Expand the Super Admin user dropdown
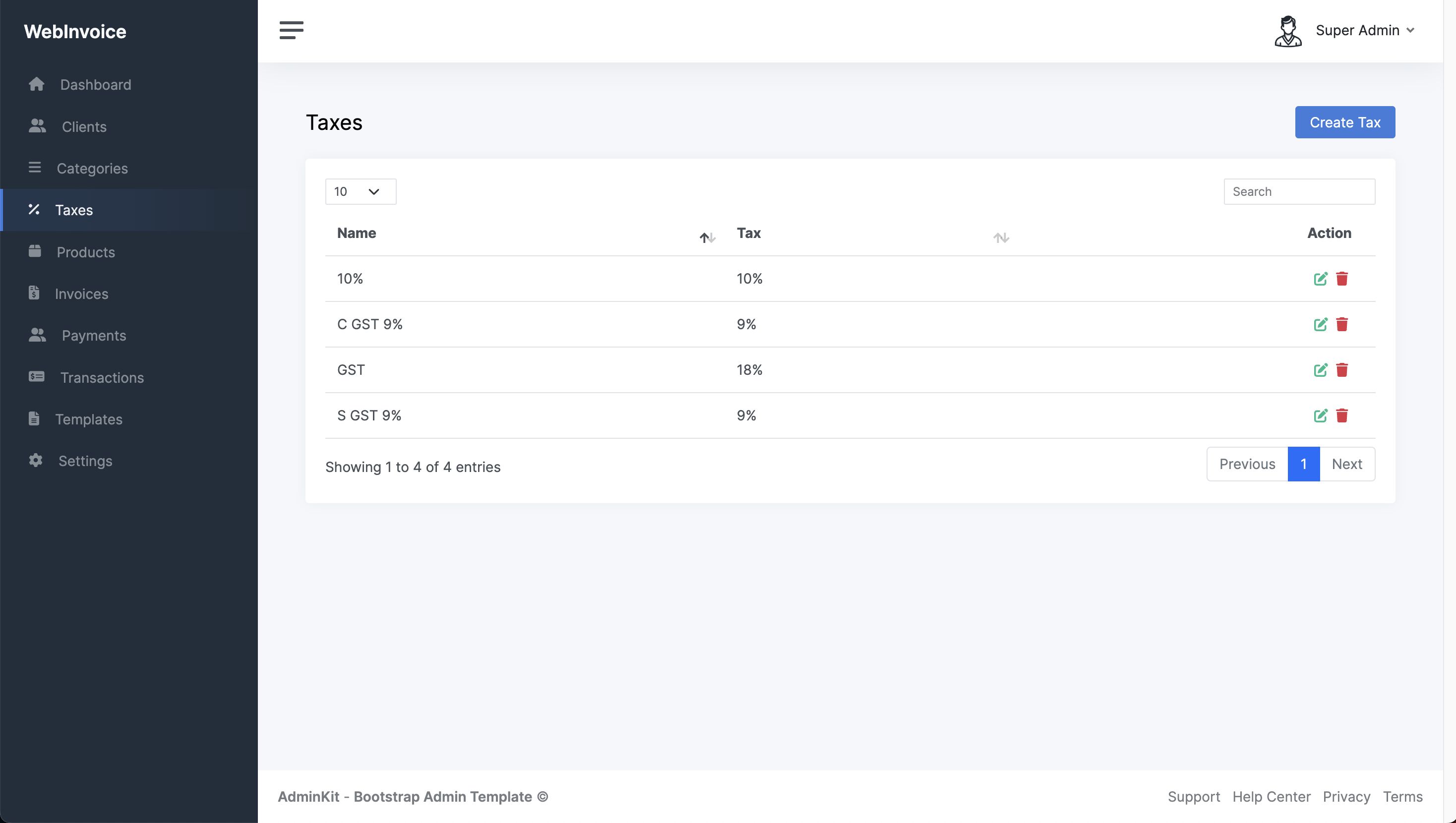The image size is (1456, 823). click(1364, 31)
